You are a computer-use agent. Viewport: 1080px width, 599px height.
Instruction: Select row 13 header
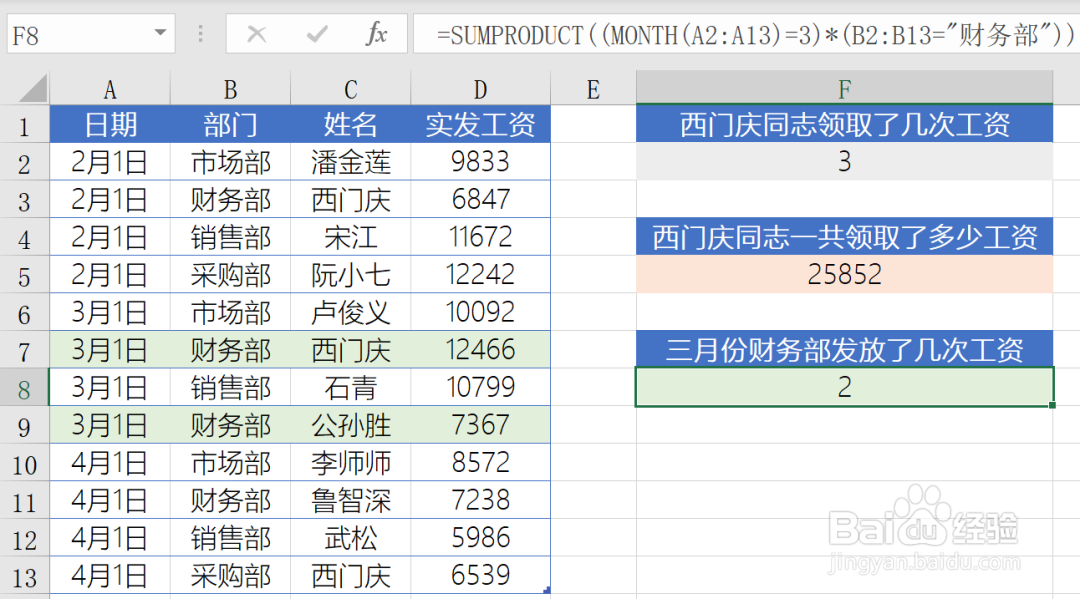(x=24, y=576)
